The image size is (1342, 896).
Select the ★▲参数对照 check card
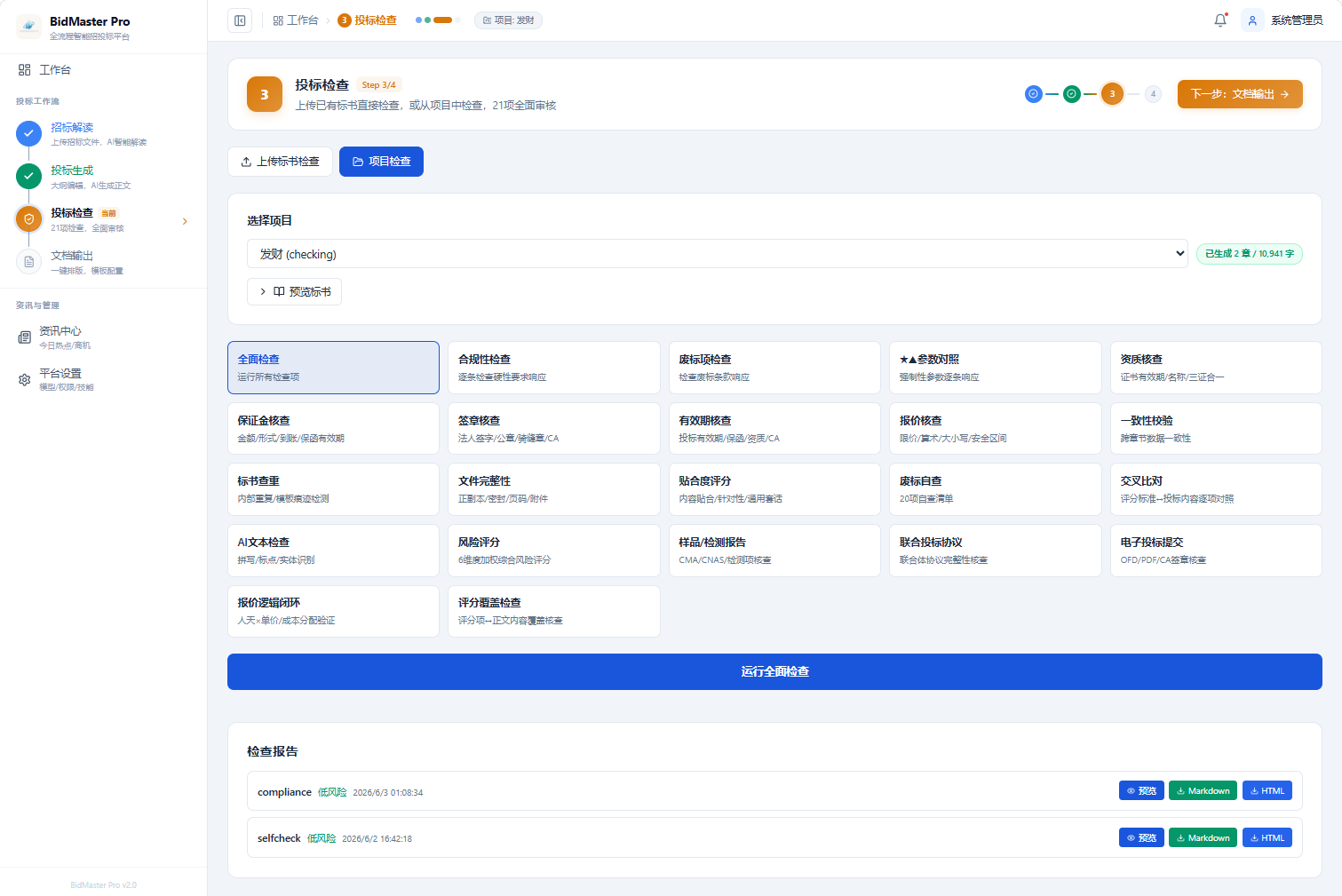coord(996,368)
